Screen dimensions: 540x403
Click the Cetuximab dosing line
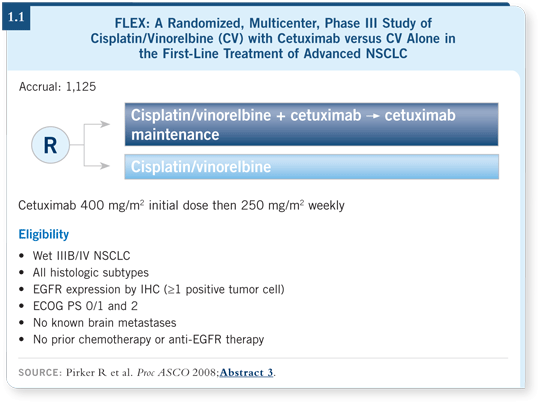point(181,205)
